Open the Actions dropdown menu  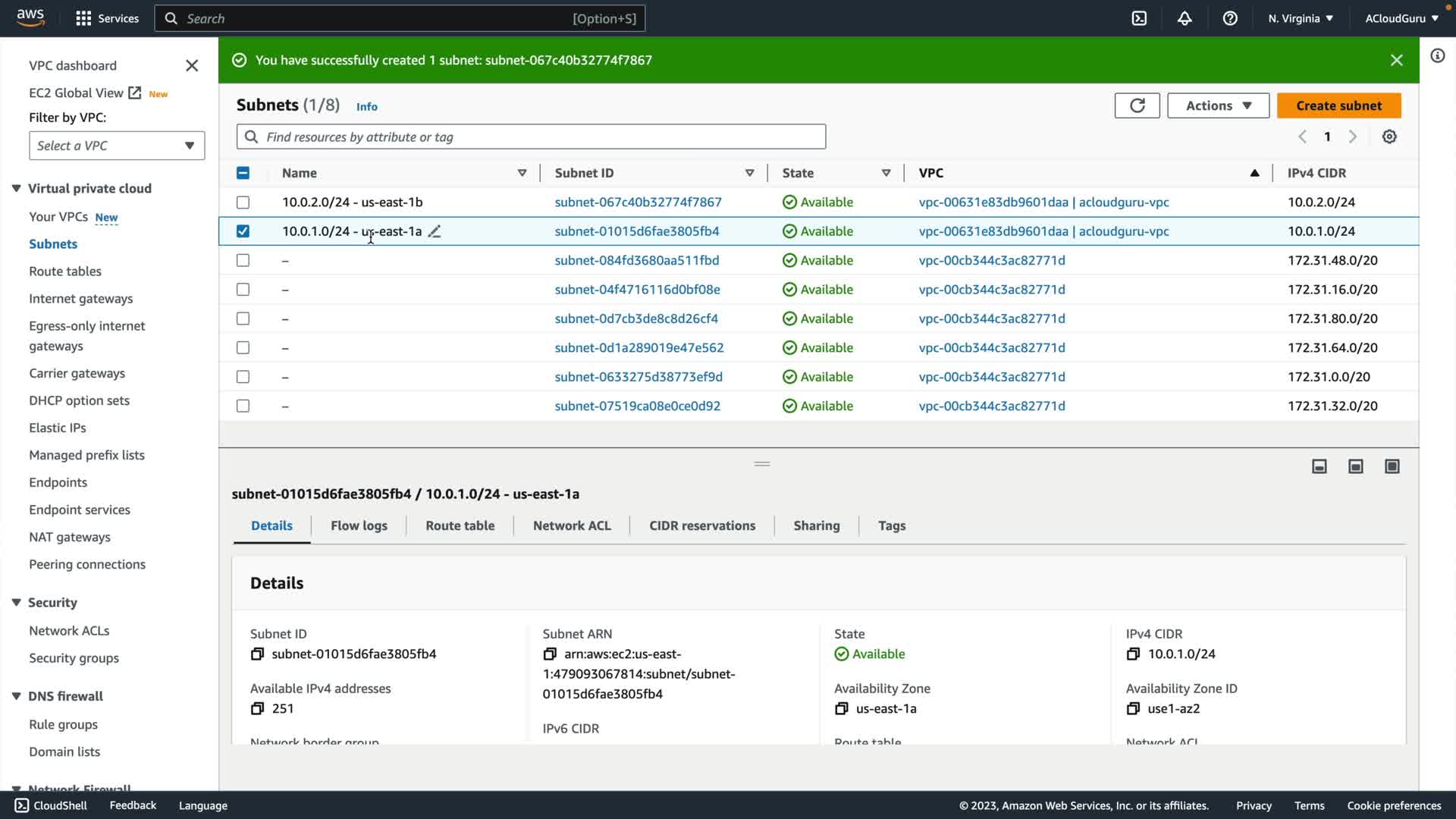[1218, 105]
